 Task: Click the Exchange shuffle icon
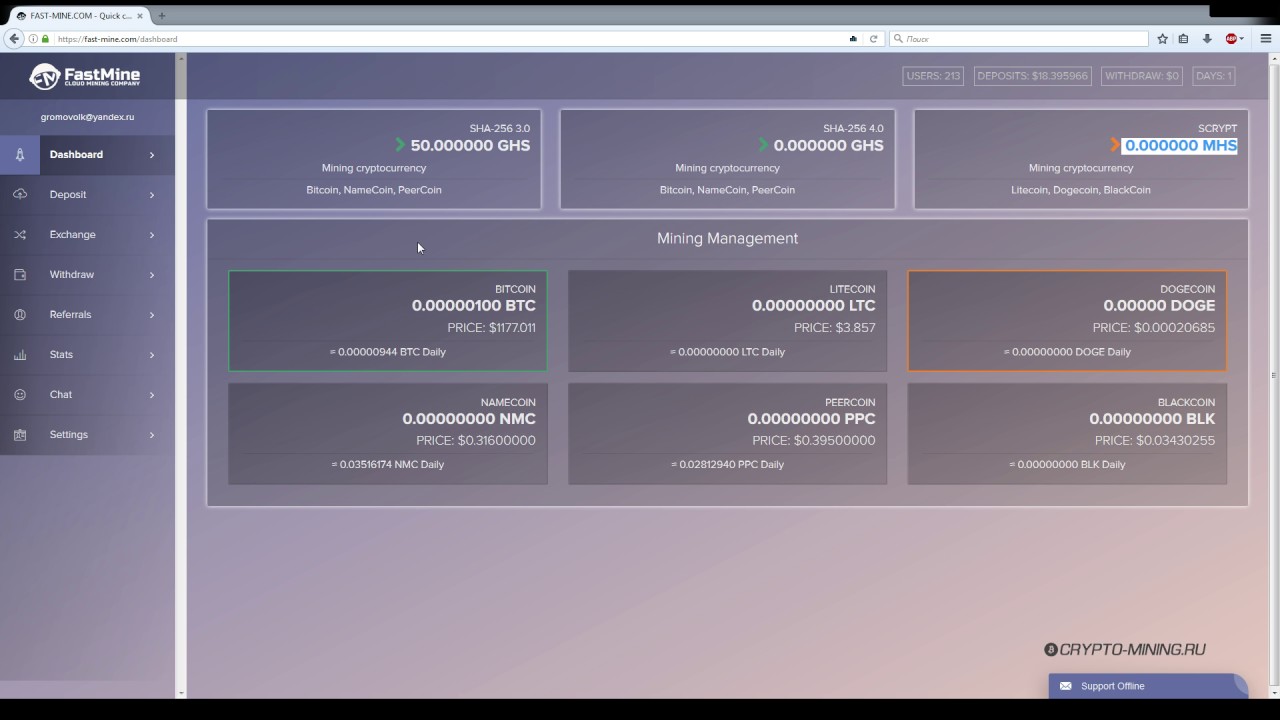pos(19,235)
